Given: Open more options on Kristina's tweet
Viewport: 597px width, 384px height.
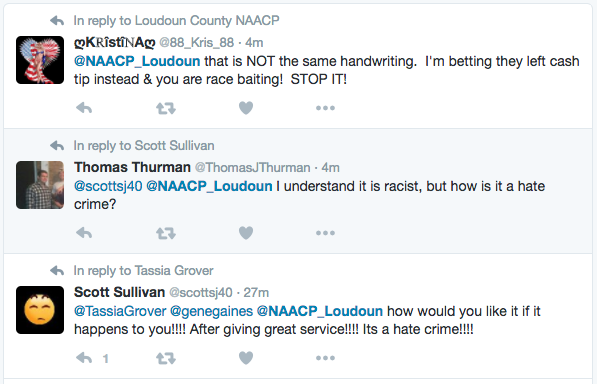Looking at the screenshot, I should point(325,108).
